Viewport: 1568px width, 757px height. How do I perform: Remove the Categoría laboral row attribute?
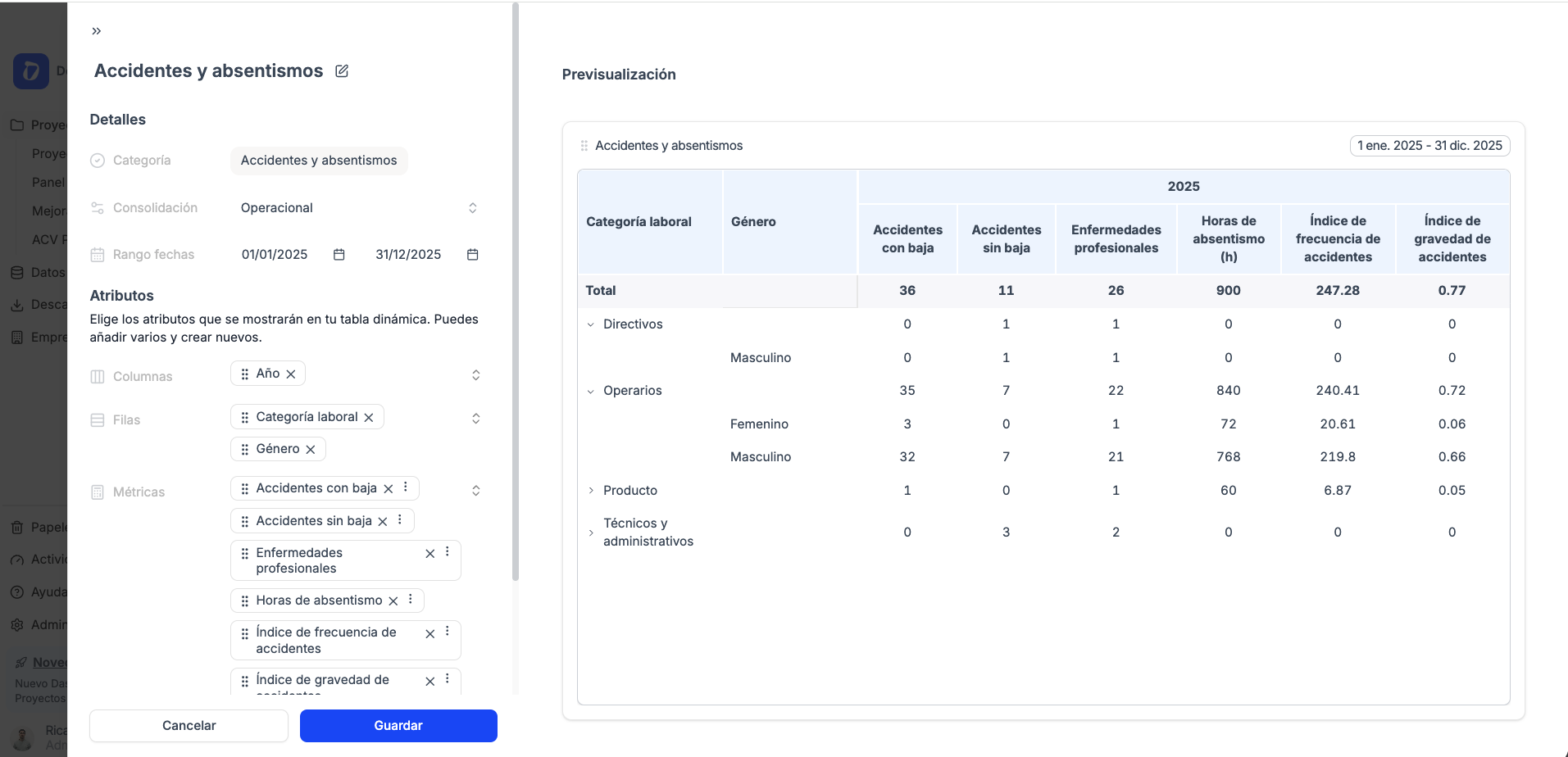coord(370,416)
